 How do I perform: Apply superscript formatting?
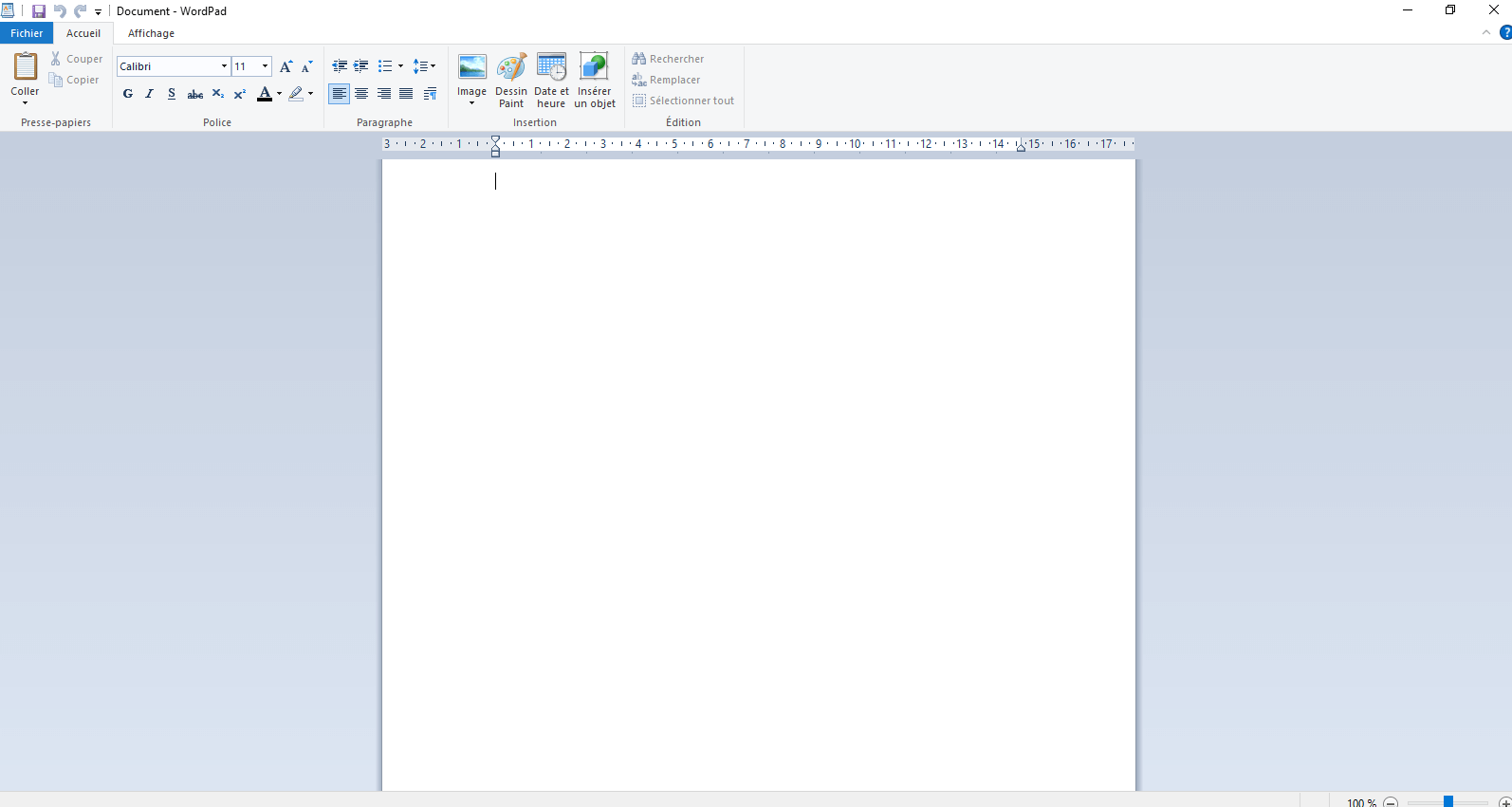(240, 94)
